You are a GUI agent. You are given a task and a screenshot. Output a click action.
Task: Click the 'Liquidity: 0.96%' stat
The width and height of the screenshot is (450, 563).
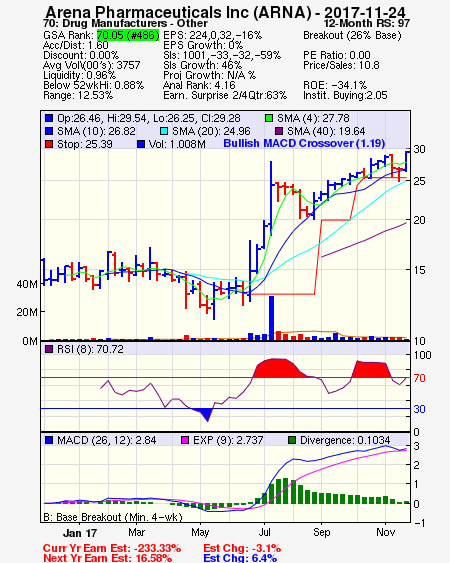pyautogui.click(x=79, y=75)
